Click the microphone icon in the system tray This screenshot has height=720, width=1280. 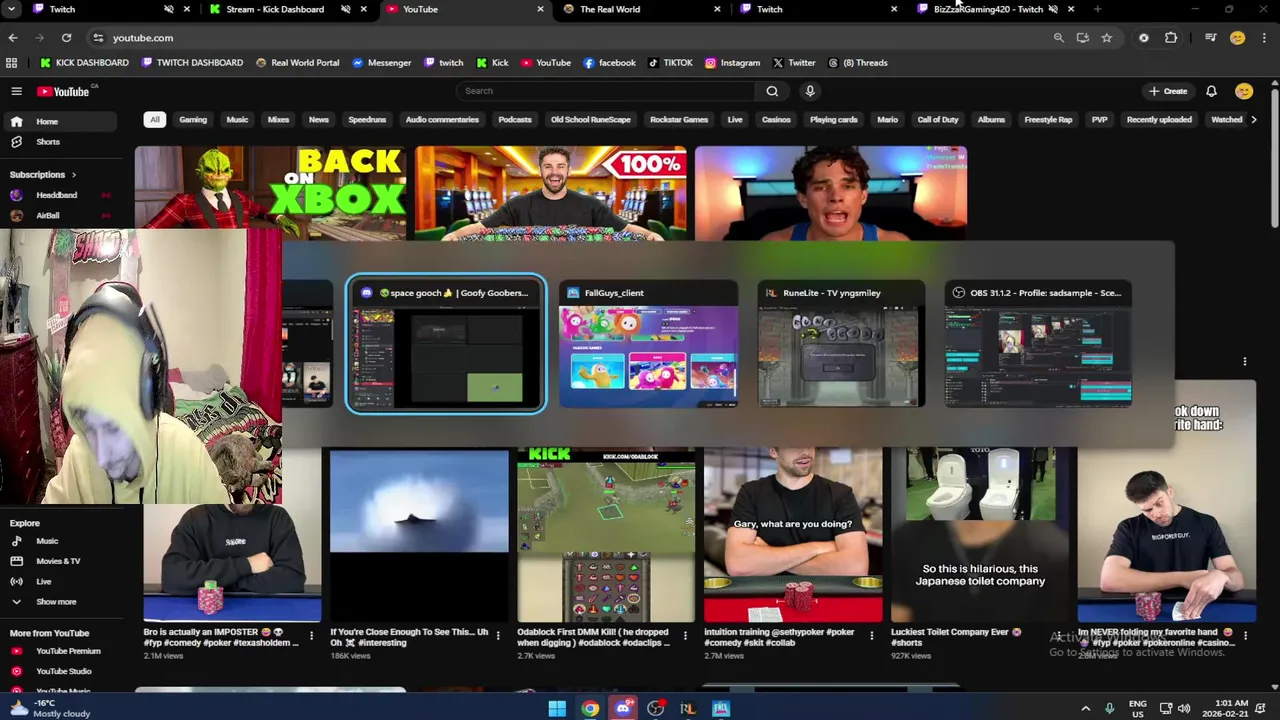point(1109,708)
